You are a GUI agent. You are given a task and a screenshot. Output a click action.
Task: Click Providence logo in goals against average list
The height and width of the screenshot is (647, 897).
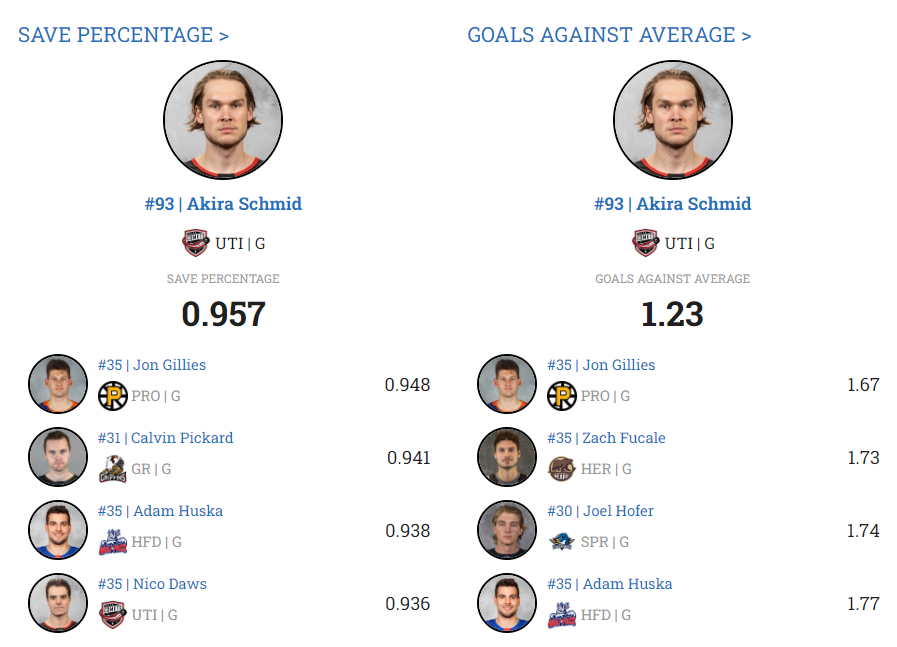(x=562, y=396)
